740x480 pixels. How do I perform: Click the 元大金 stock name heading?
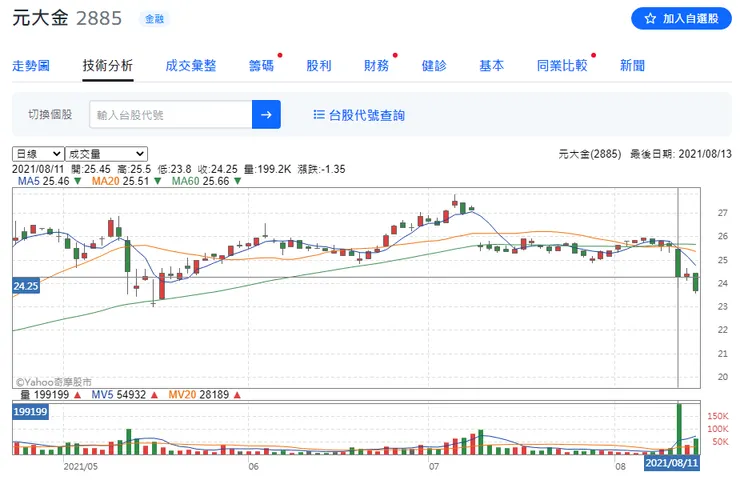[x=40, y=18]
